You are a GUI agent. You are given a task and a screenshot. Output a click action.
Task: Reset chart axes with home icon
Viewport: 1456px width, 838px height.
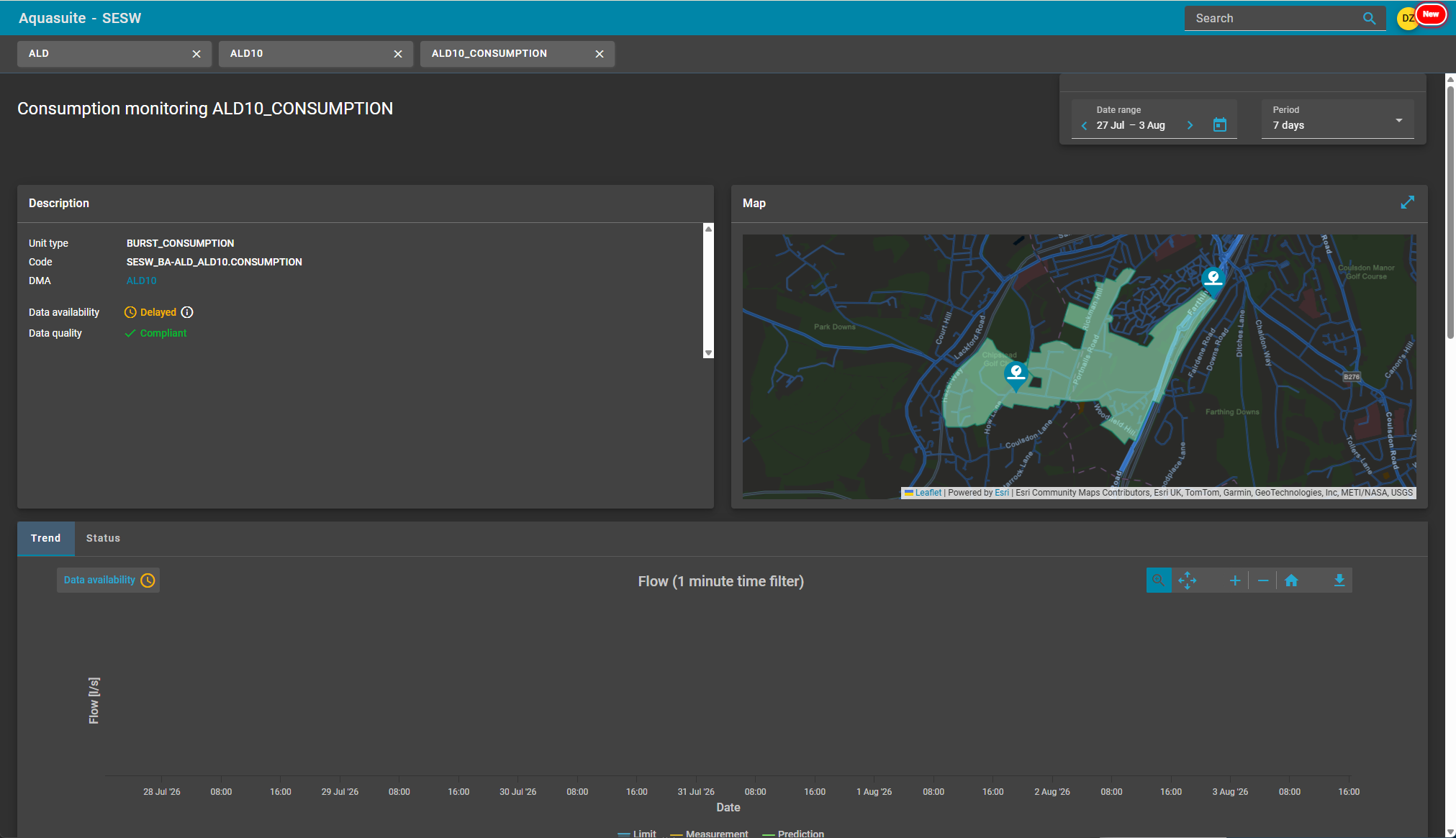(1291, 580)
